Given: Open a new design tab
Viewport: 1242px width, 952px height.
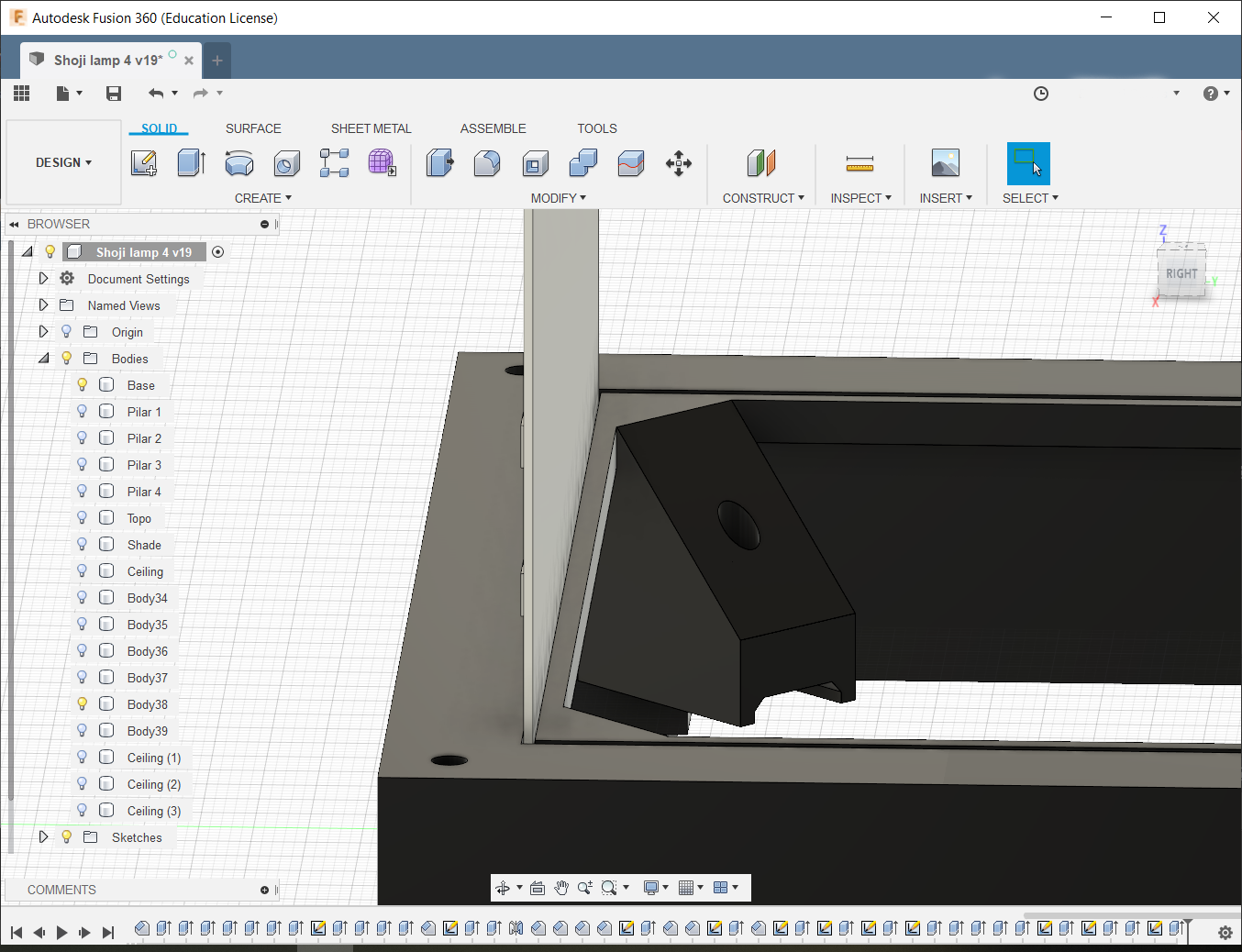Looking at the screenshot, I should (217, 61).
